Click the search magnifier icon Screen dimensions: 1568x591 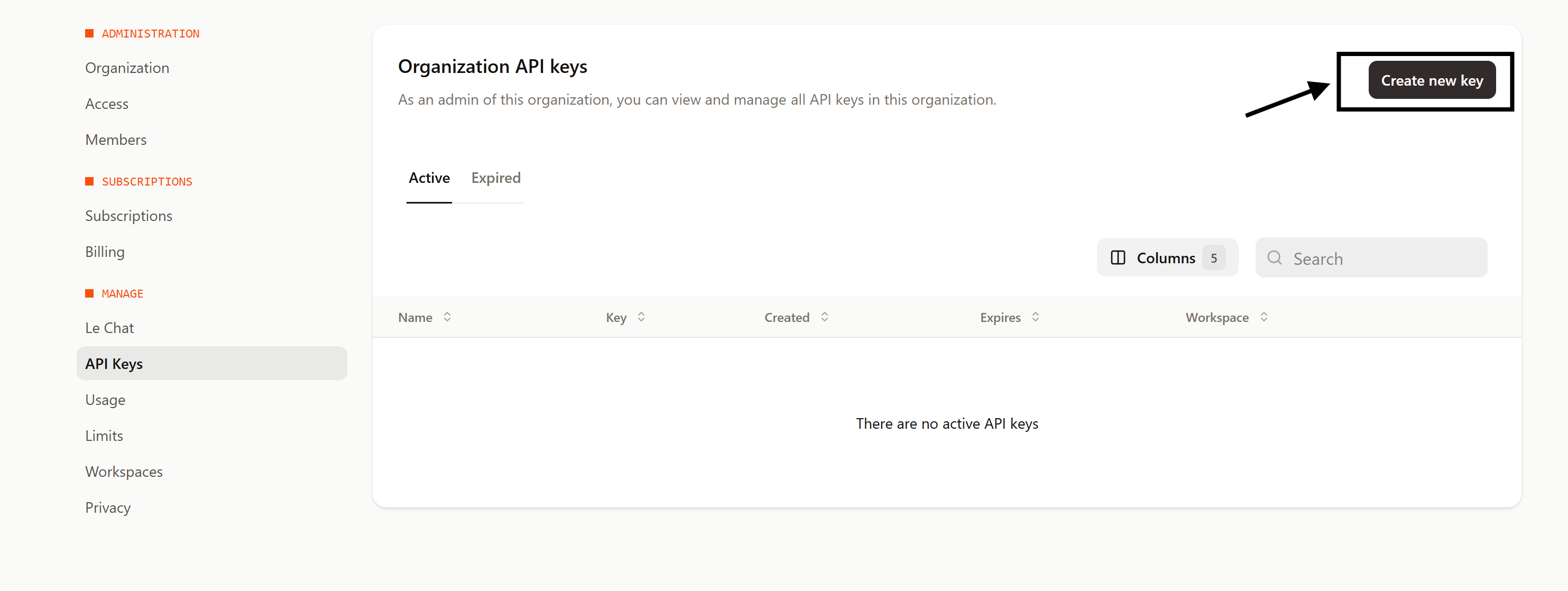[x=1274, y=258]
